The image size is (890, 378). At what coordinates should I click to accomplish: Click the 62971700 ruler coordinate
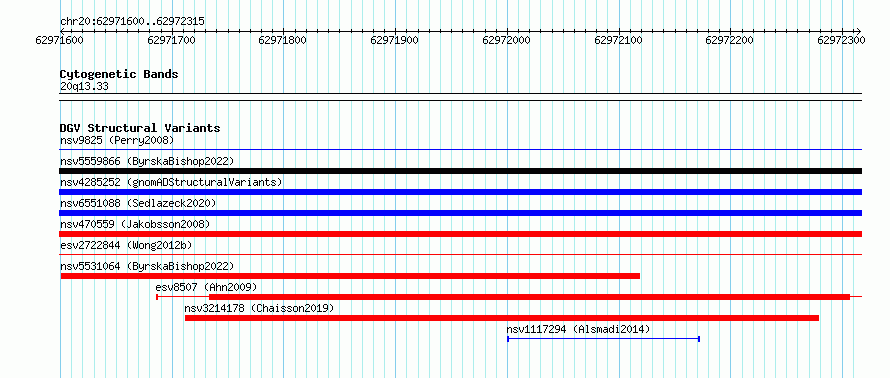(x=171, y=40)
